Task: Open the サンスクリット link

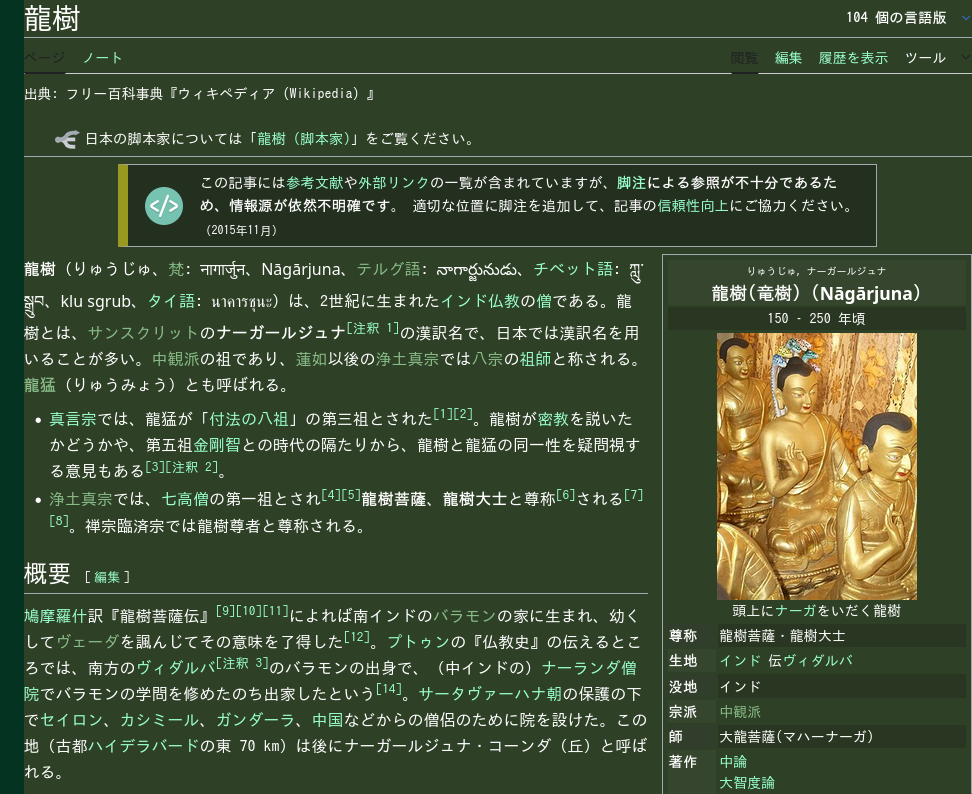Action: pos(143,333)
